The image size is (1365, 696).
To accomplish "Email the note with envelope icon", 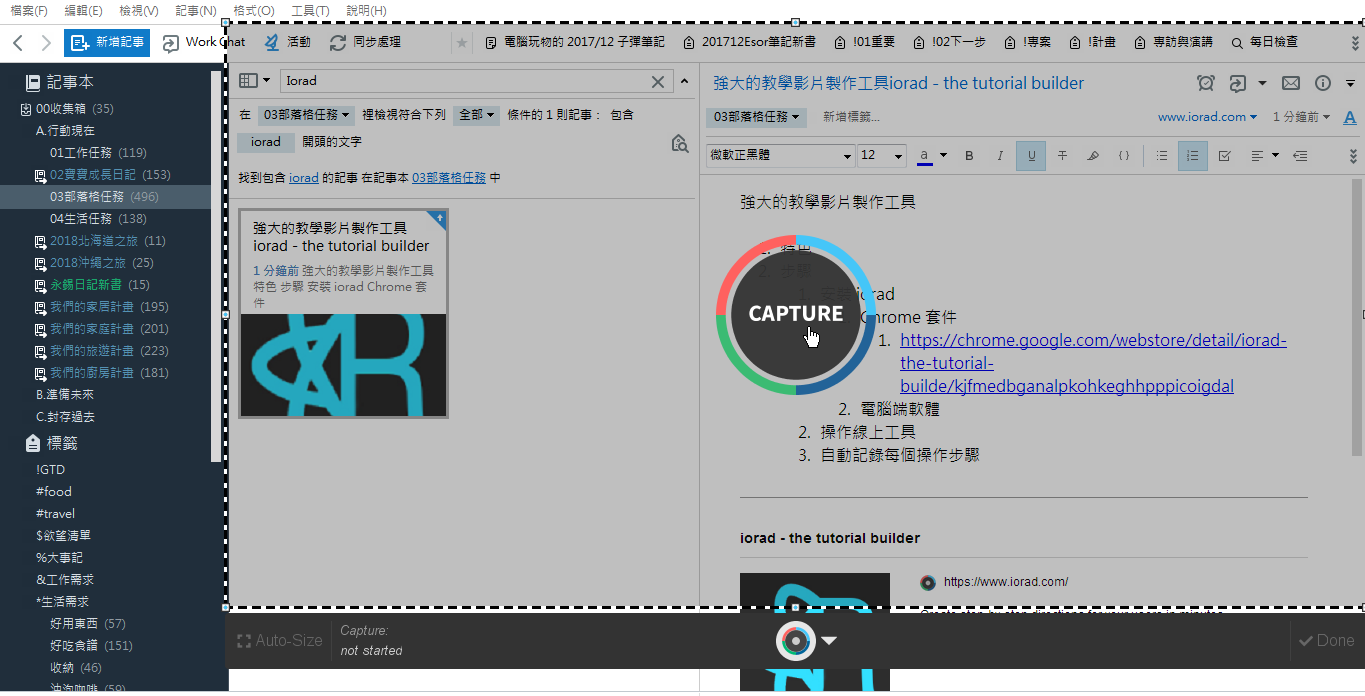I will click(x=1291, y=83).
